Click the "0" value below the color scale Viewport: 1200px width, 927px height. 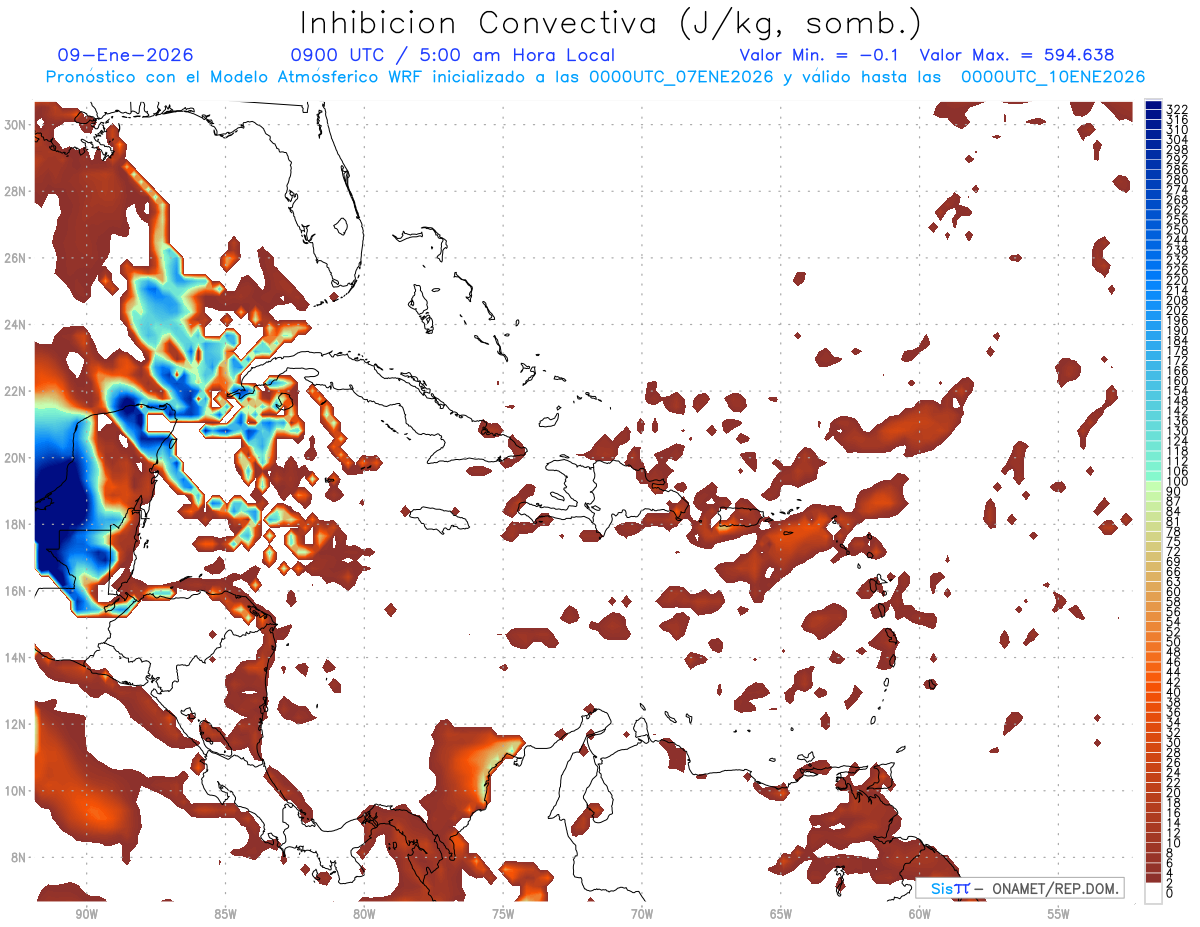(1170, 893)
